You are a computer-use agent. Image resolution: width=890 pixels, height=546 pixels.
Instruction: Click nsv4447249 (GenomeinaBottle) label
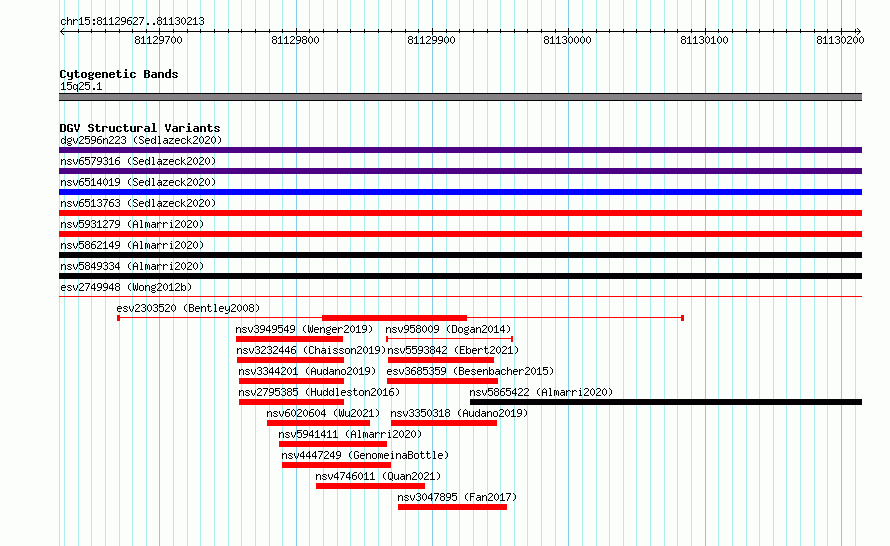click(365, 455)
